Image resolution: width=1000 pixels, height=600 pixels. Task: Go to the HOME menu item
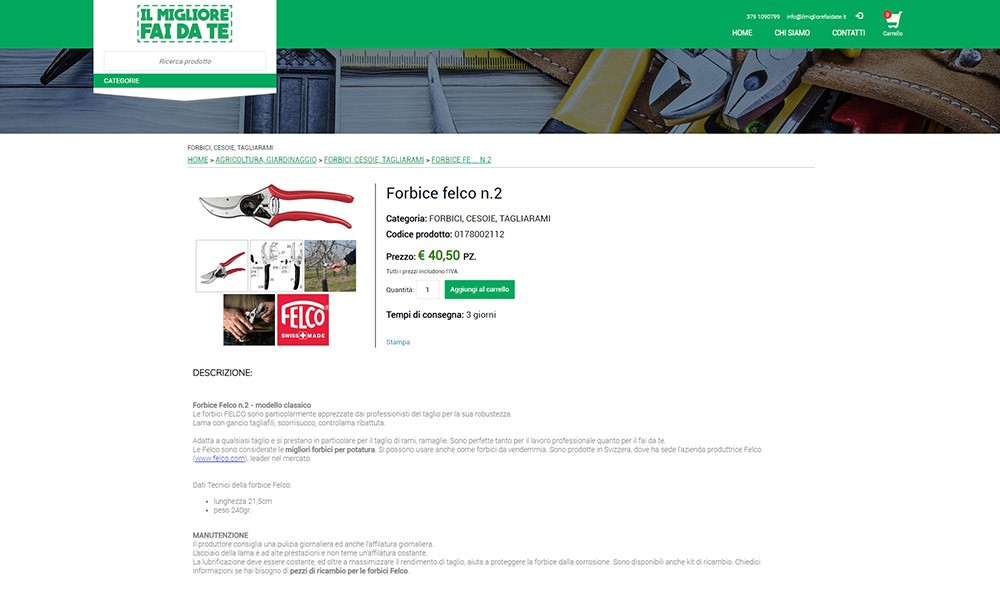click(742, 33)
